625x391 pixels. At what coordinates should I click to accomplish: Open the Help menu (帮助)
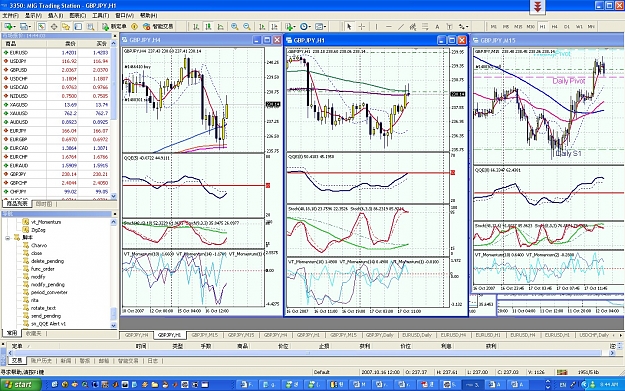pos(148,16)
